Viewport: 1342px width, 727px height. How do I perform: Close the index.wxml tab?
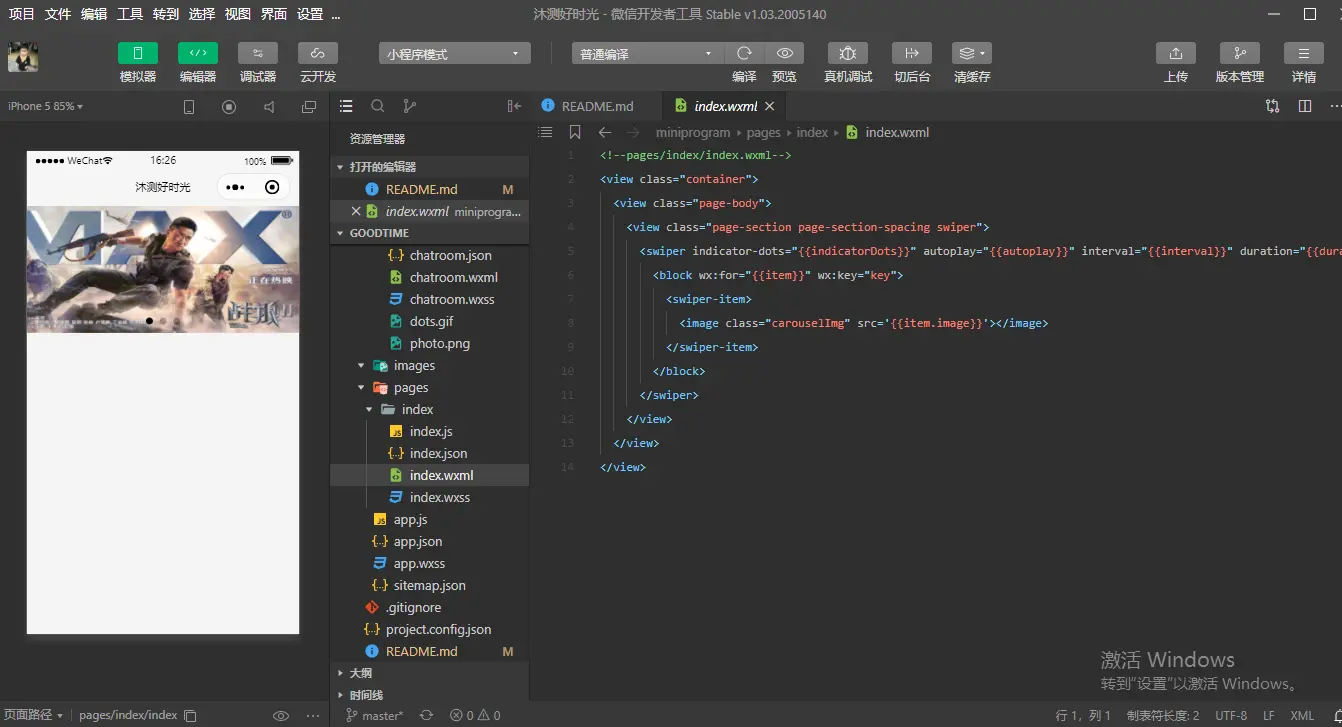pos(770,106)
